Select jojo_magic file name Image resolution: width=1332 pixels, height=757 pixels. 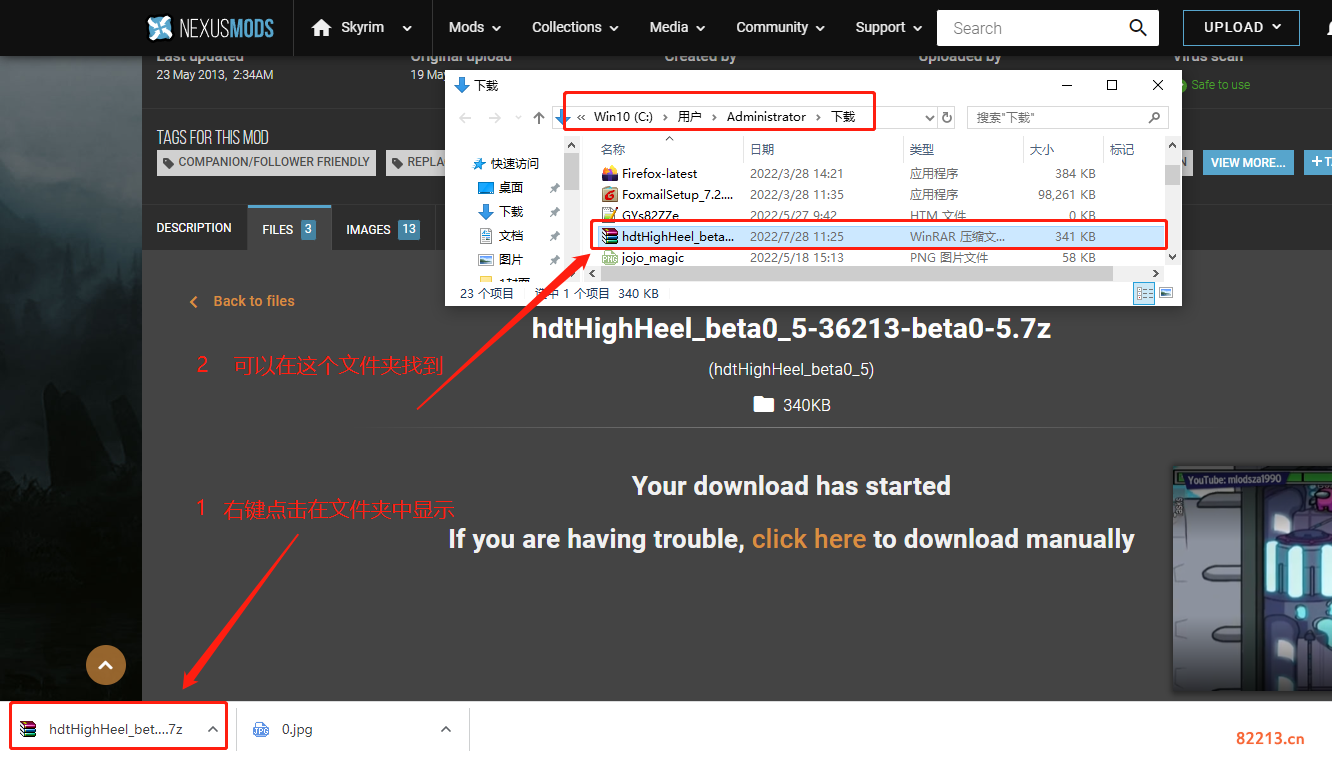pos(653,258)
